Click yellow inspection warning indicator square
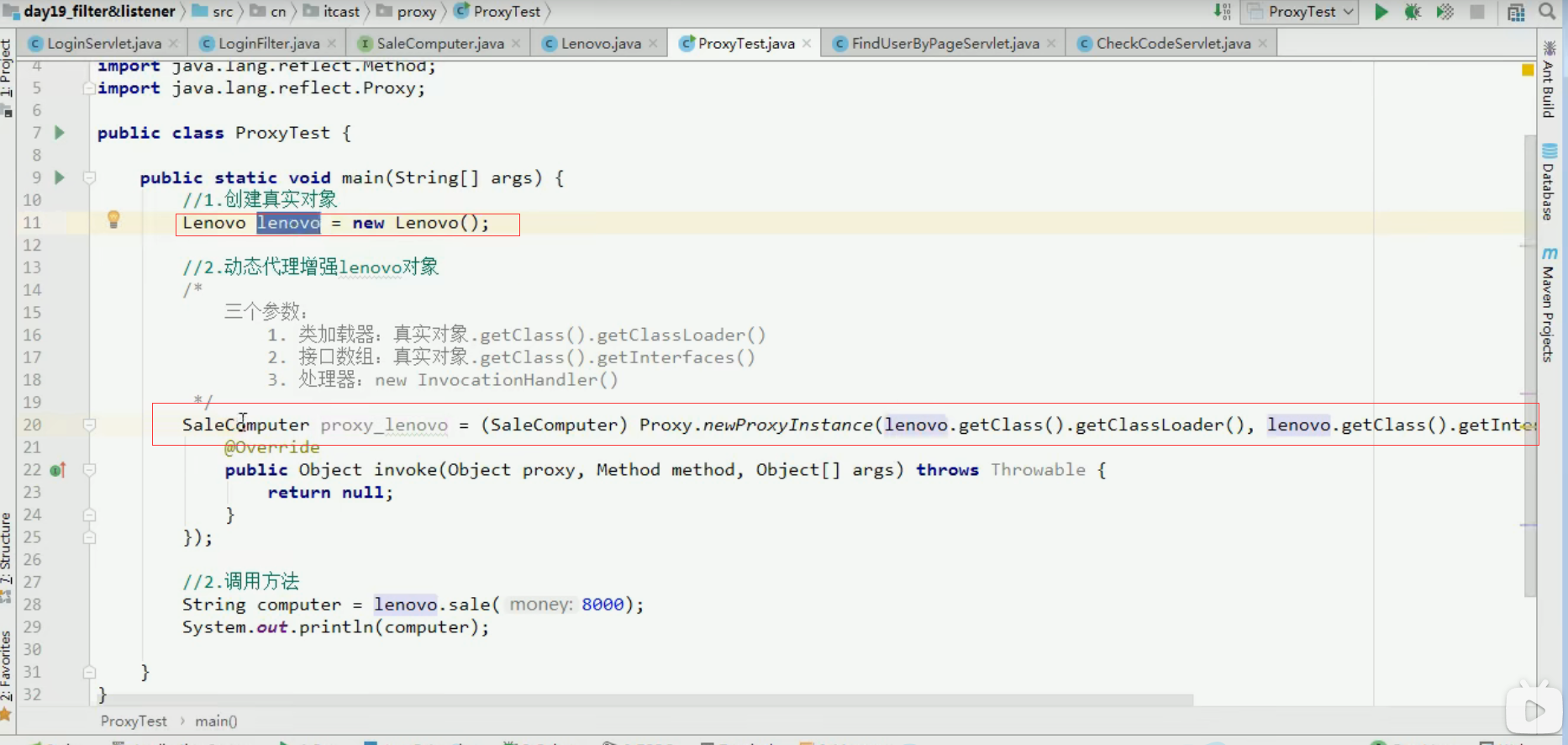Viewport: 1568px width, 745px height. [1528, 70]
